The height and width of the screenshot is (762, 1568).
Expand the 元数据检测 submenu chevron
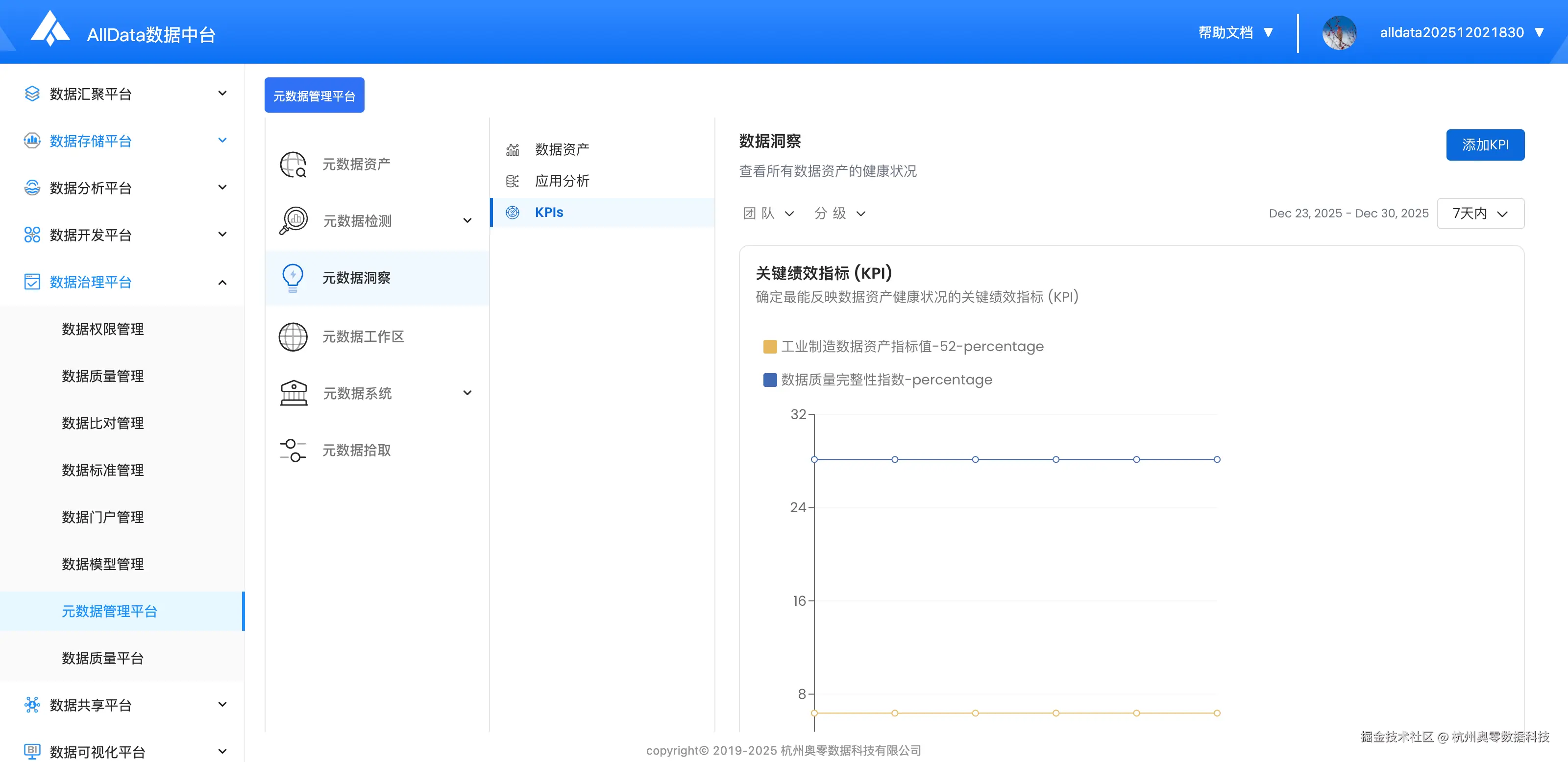467,220
